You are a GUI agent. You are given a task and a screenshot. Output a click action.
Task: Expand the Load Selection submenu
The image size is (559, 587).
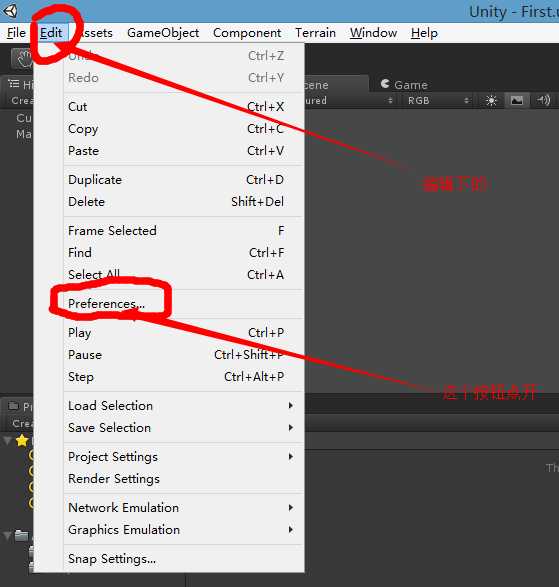183,406
